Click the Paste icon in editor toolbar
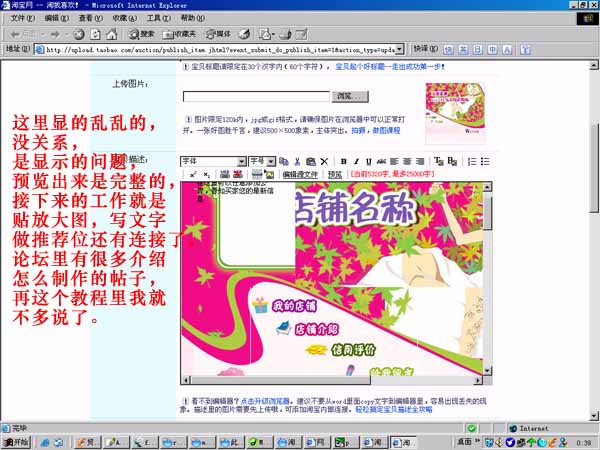 click(x=311, y=161)
